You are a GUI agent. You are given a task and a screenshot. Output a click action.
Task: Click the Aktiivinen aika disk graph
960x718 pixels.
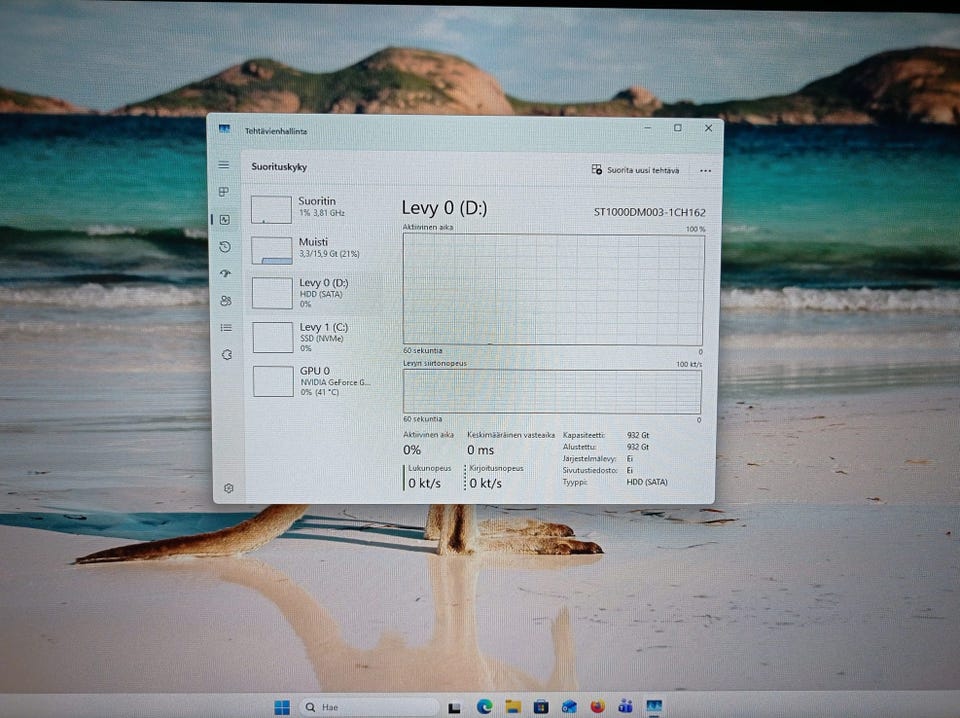click(553, 289)
